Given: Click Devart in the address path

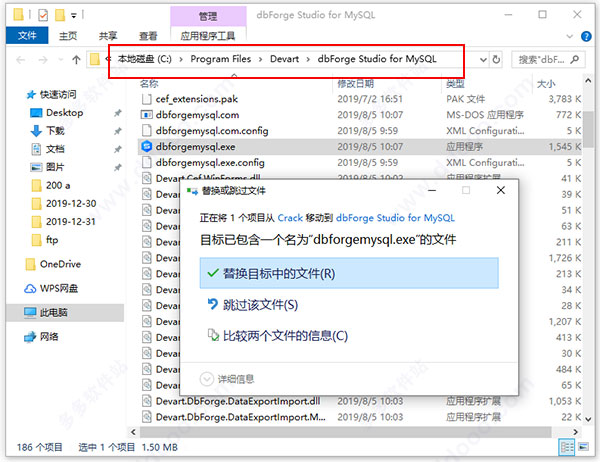Looking at the screenshot, I should pos(284,59).
